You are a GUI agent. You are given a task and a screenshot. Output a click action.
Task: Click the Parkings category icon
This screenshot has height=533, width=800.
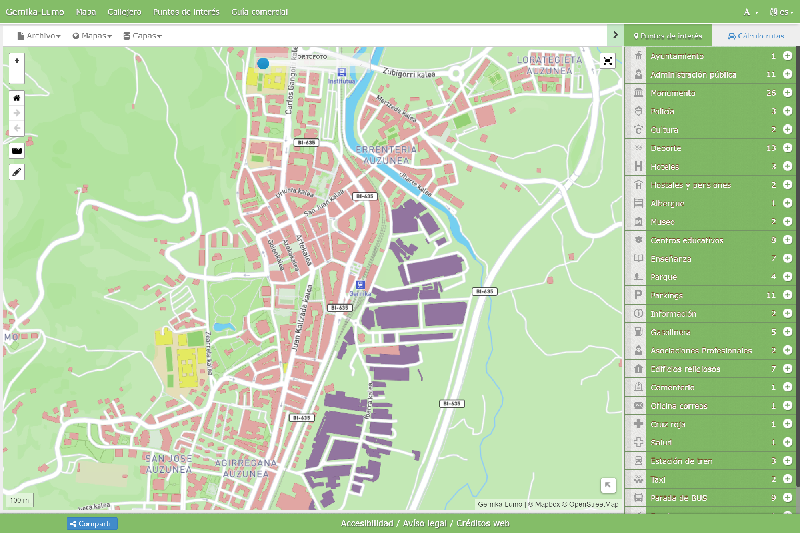tap(638, 295)
